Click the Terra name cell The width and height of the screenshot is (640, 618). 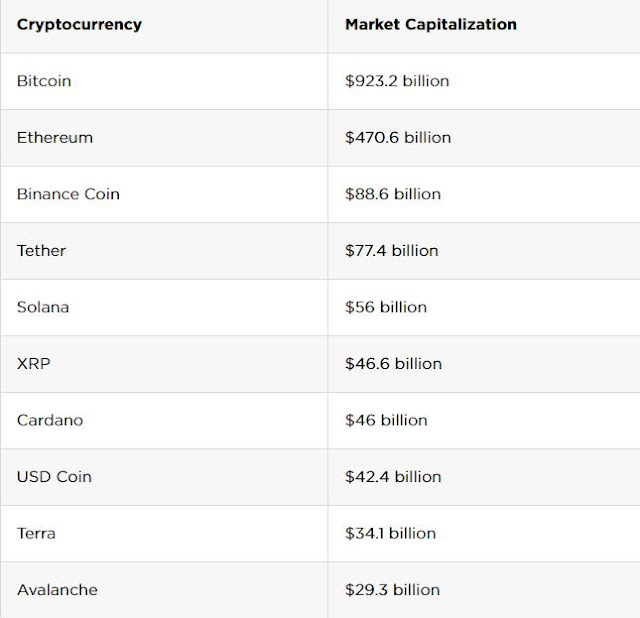(x=36, y=533)
